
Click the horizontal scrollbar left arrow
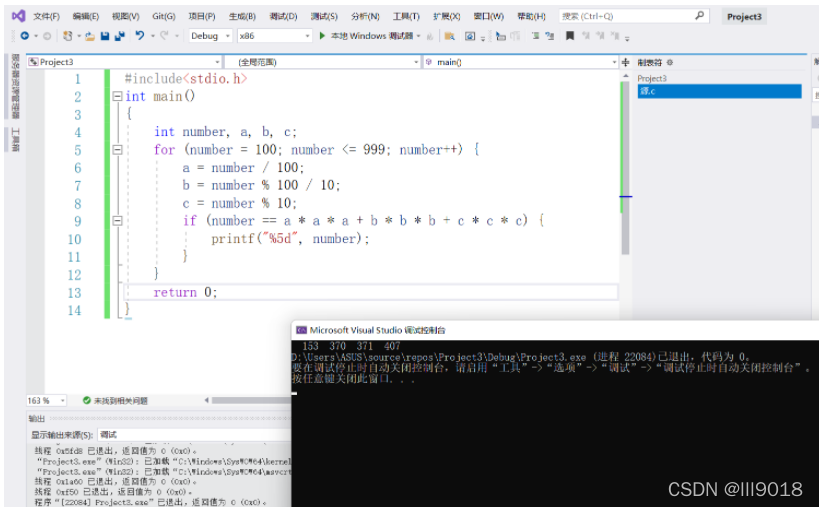[207, 400]
